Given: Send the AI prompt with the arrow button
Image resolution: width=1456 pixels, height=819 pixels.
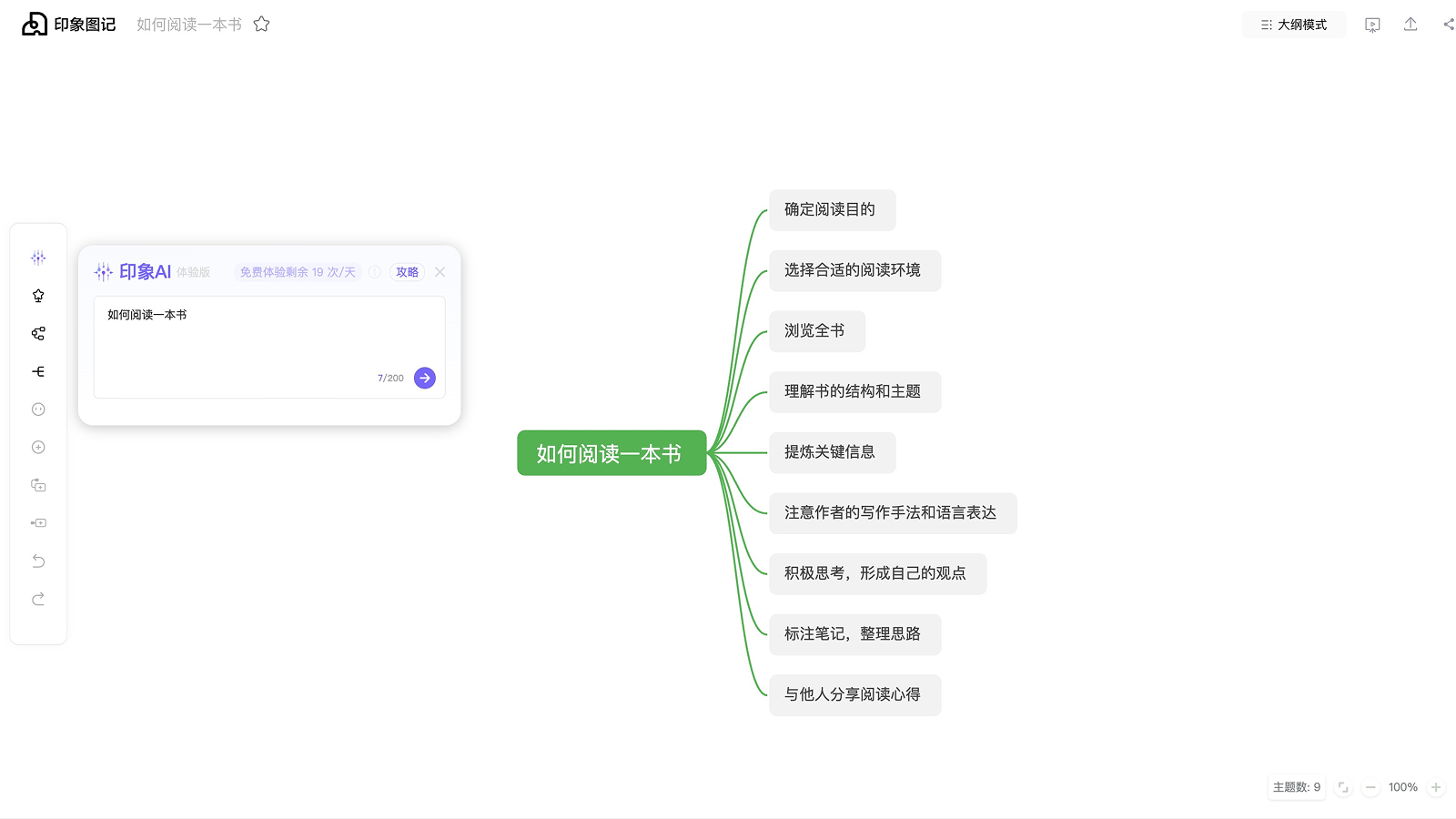Looking at the screenshot, I should (x=424, y=378).
